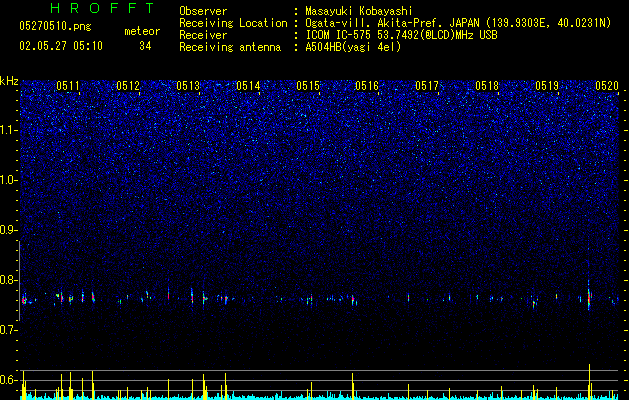Click the 0.7 frequency axis label
Screen dimensions: 629x400
tap(9, 330)
